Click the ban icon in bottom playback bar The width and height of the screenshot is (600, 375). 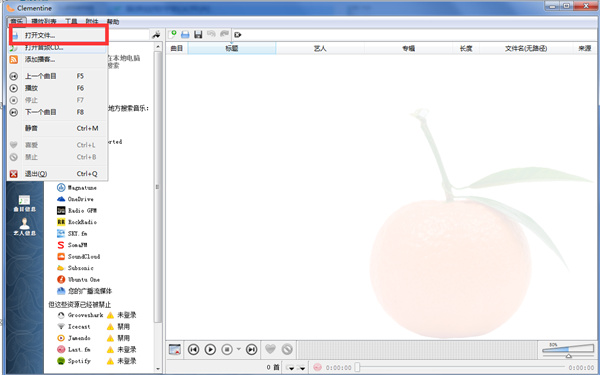tap(287, 349)
